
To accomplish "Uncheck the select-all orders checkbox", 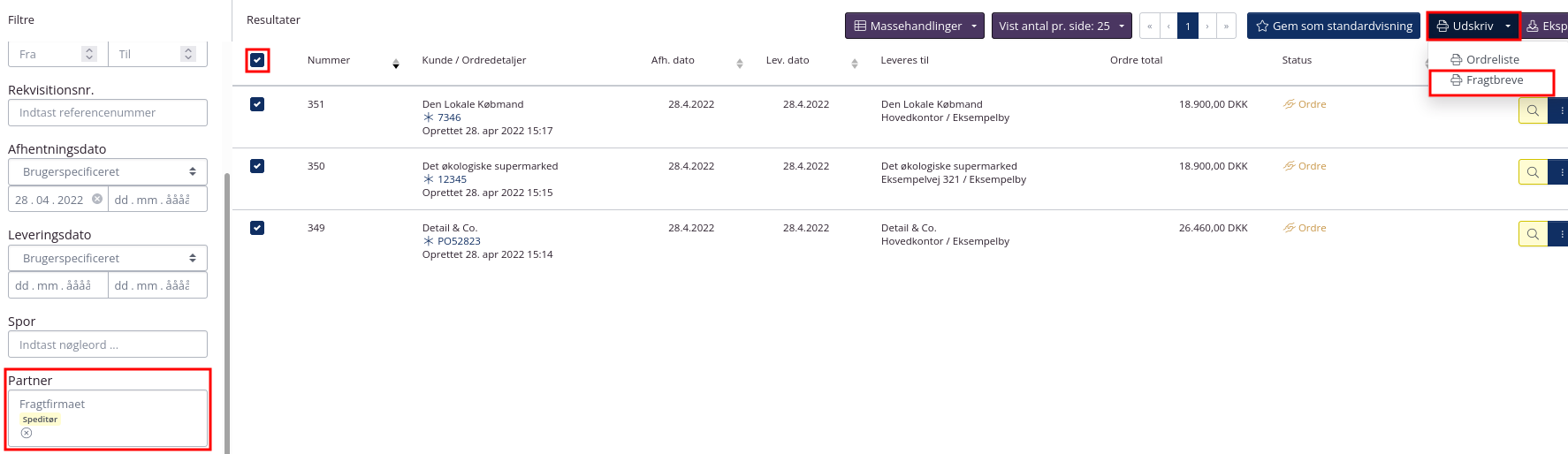I will 257,60.
